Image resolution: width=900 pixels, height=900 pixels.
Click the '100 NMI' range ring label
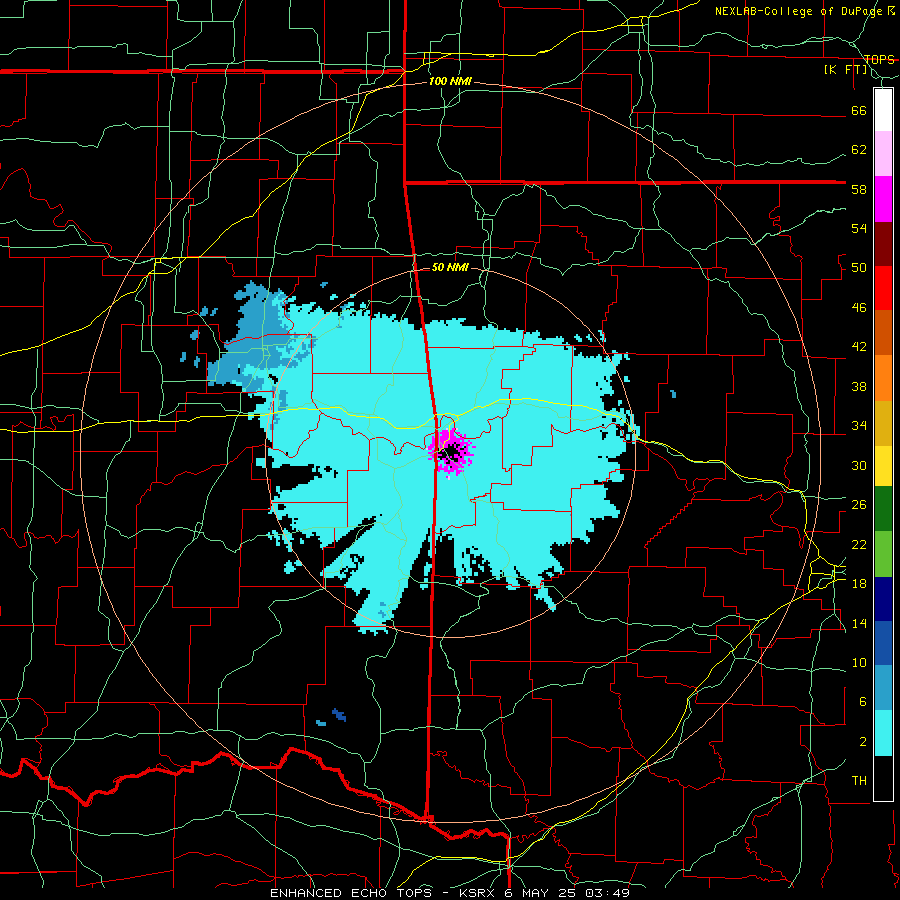(450, 82)
